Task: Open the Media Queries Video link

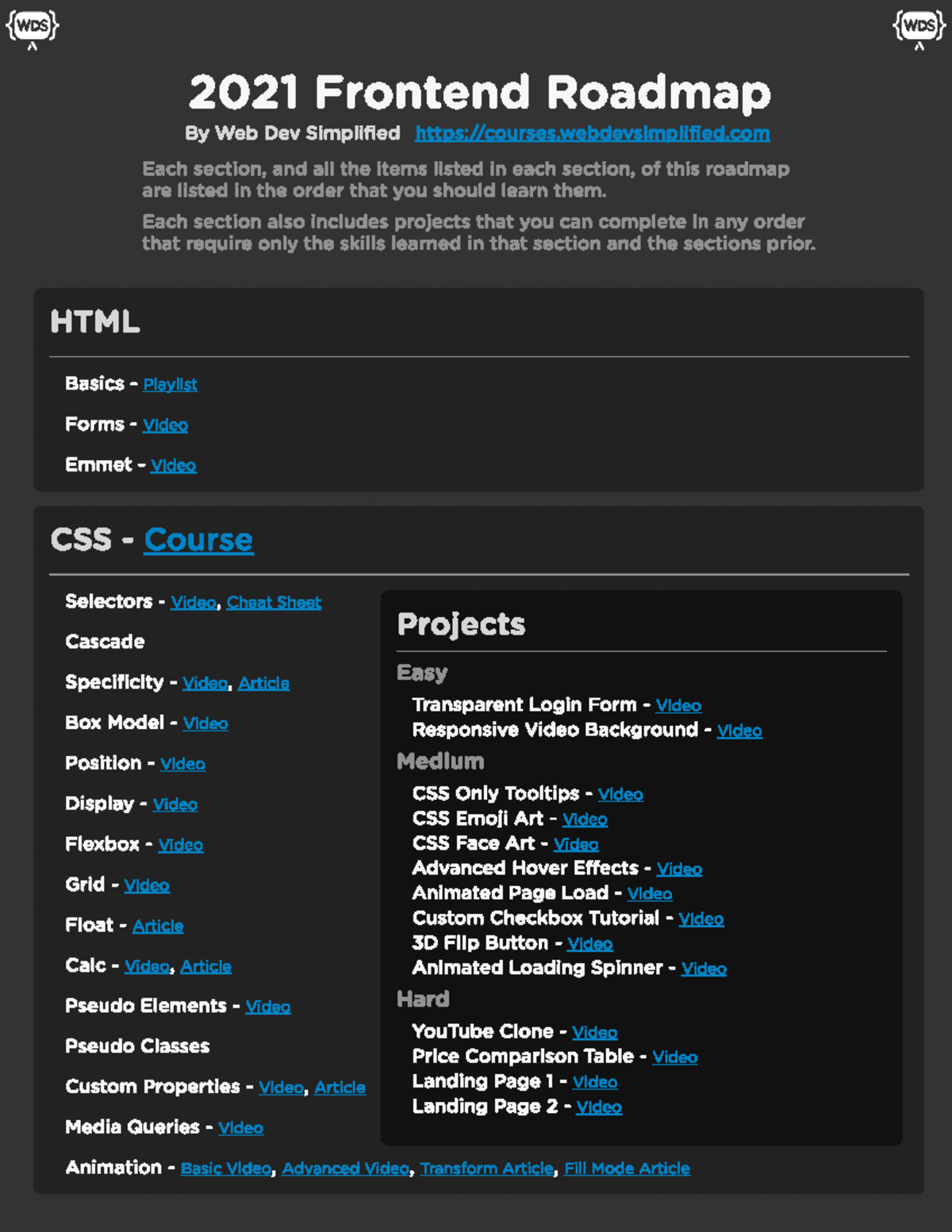Action: click(240, 1127)
